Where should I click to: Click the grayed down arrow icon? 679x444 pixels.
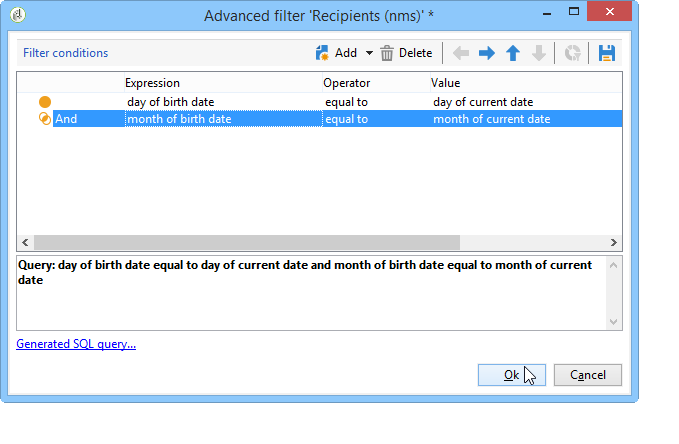point(539,53)
